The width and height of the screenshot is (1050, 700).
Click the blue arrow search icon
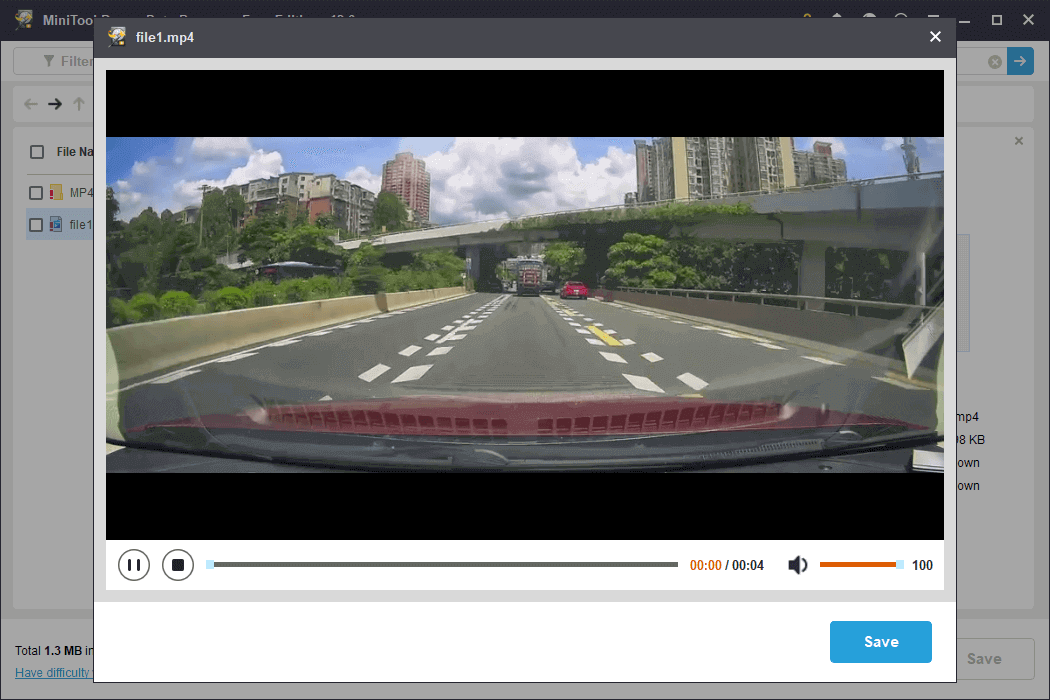pyautogui.click(x=1020, y=61)
